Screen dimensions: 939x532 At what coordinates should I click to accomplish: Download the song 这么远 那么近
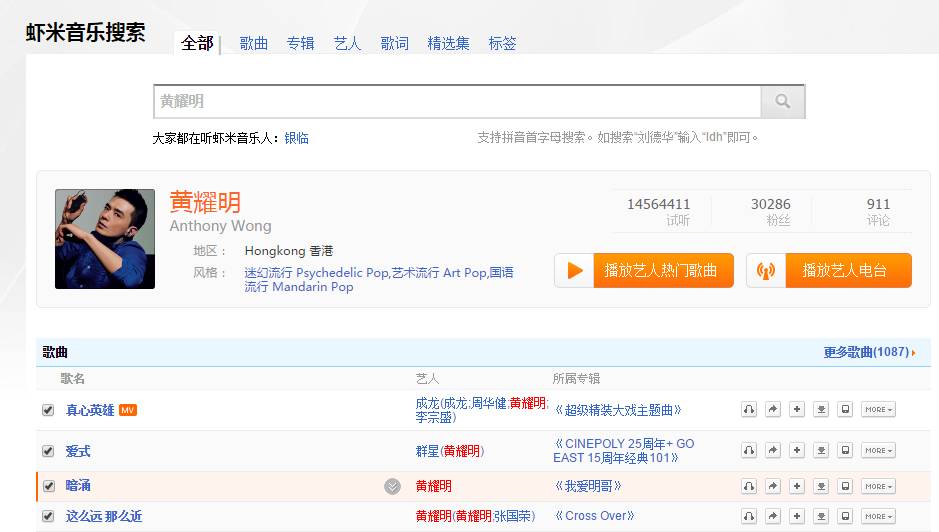pos(821,516)
